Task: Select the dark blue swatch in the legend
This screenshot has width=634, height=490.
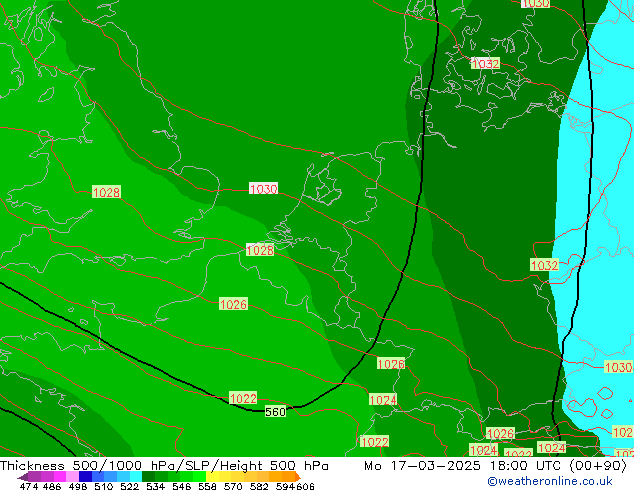Action: point(85,477)
